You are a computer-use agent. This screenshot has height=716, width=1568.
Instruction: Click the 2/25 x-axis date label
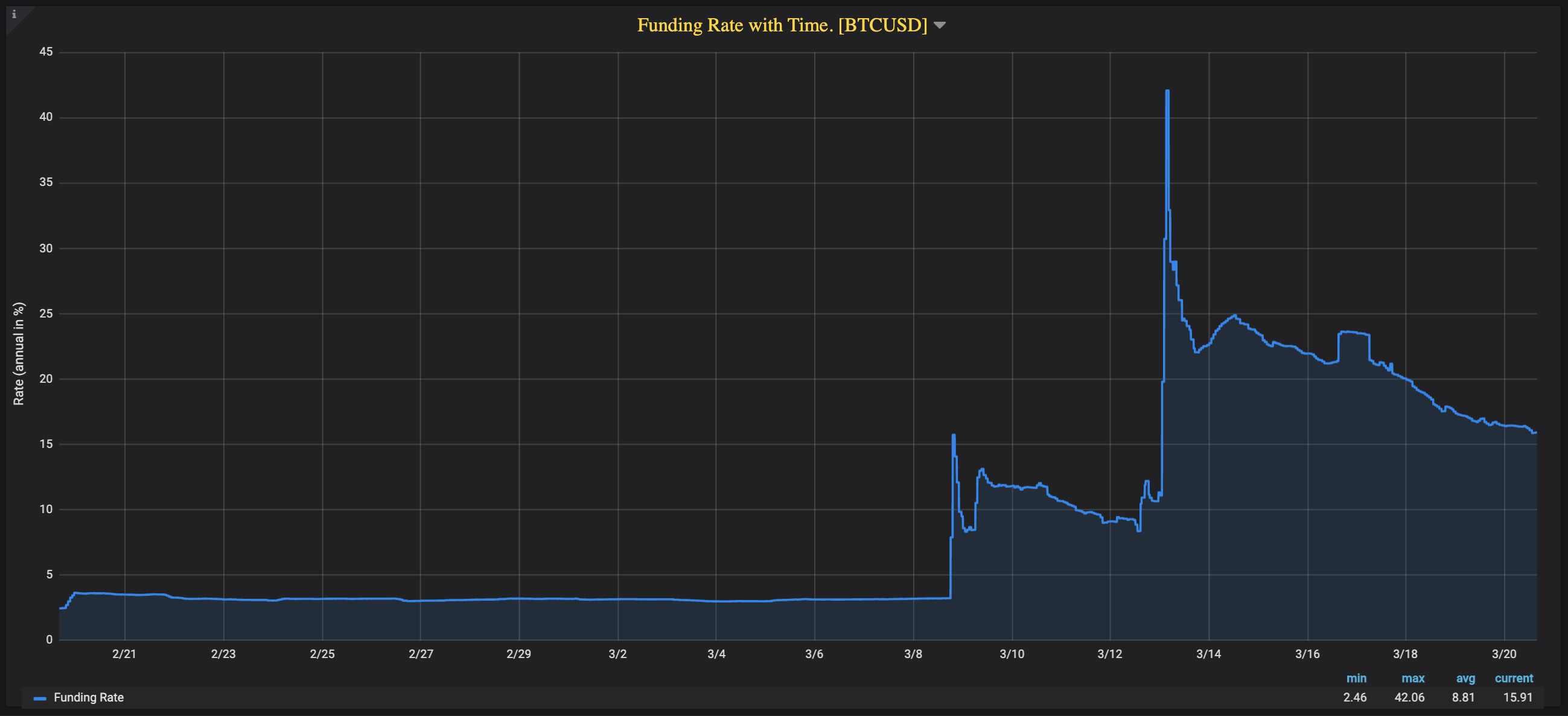tap(322, 653)
